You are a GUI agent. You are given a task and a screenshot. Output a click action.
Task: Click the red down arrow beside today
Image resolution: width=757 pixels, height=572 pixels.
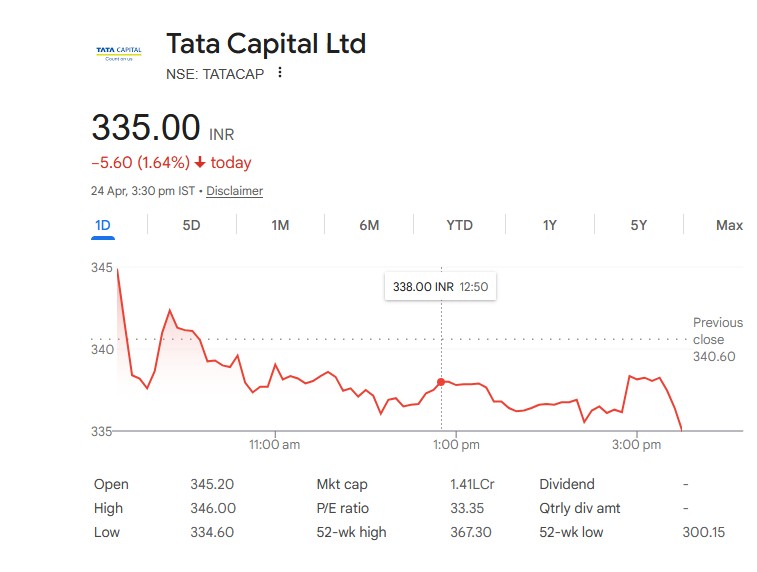(200, 163)
